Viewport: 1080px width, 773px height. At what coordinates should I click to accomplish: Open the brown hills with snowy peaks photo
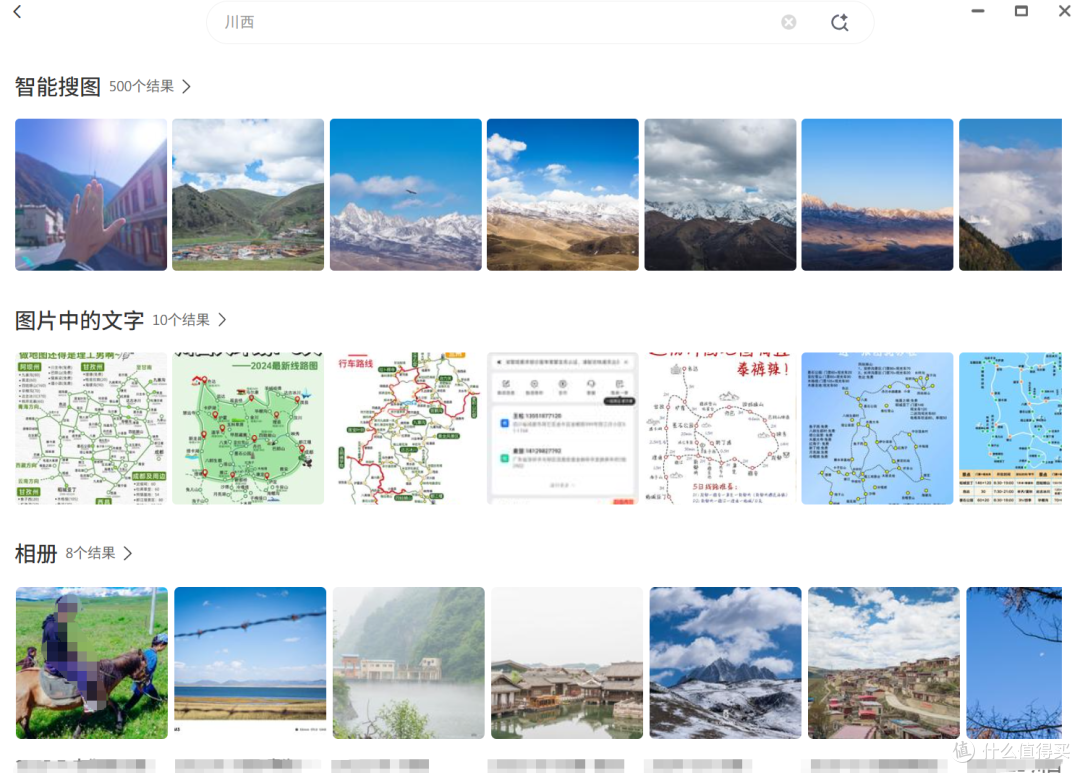563,194
